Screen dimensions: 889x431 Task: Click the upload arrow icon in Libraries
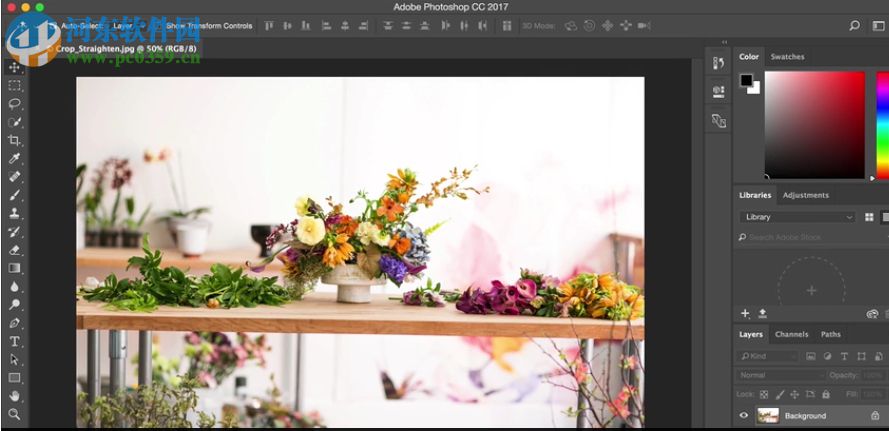coord(763,313)
